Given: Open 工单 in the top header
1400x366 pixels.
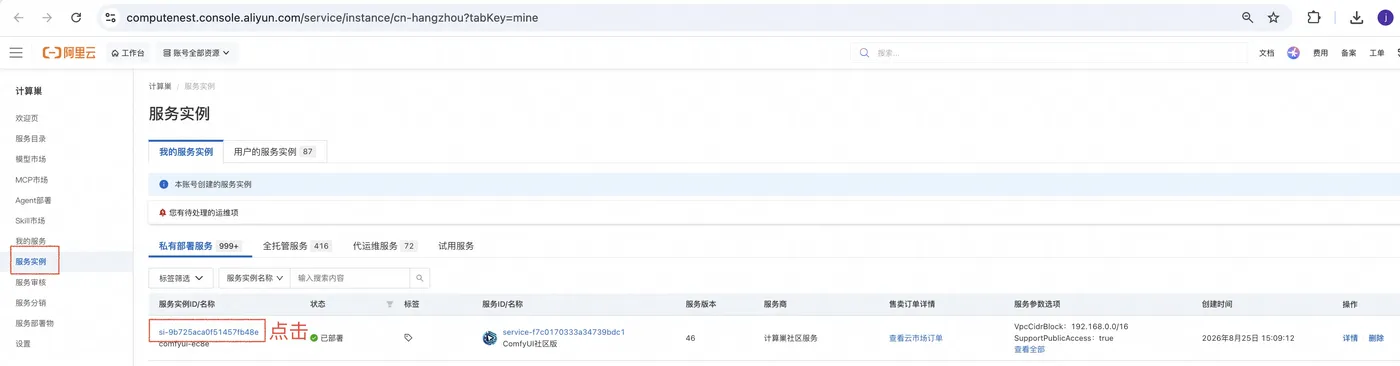Looking at the screenshot, I should point(1377,53).
